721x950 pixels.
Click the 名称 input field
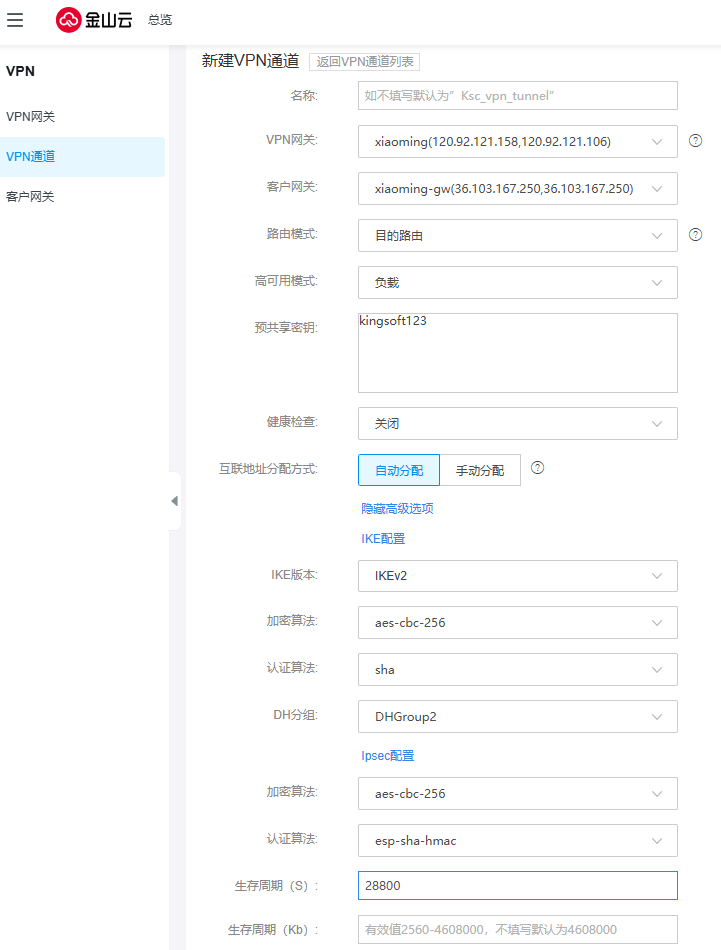point(517,95)
